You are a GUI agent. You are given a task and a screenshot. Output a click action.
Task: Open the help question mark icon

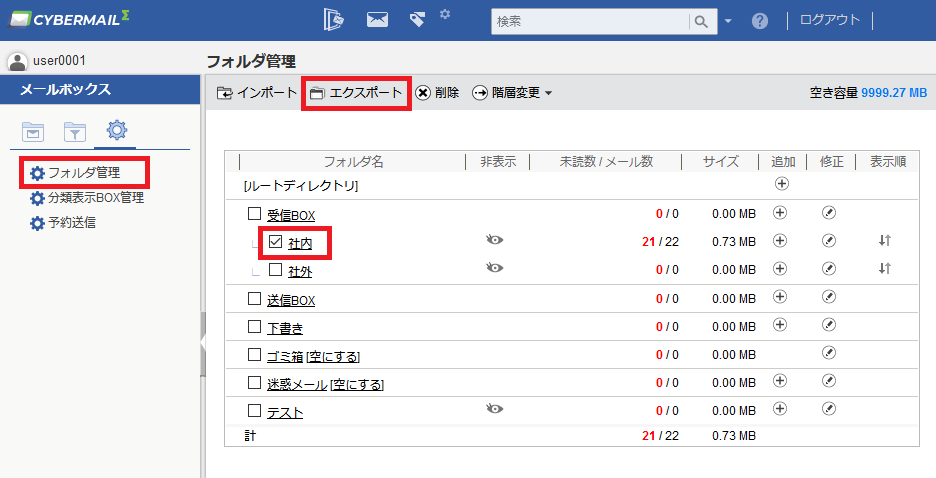[x=760, y=21]
